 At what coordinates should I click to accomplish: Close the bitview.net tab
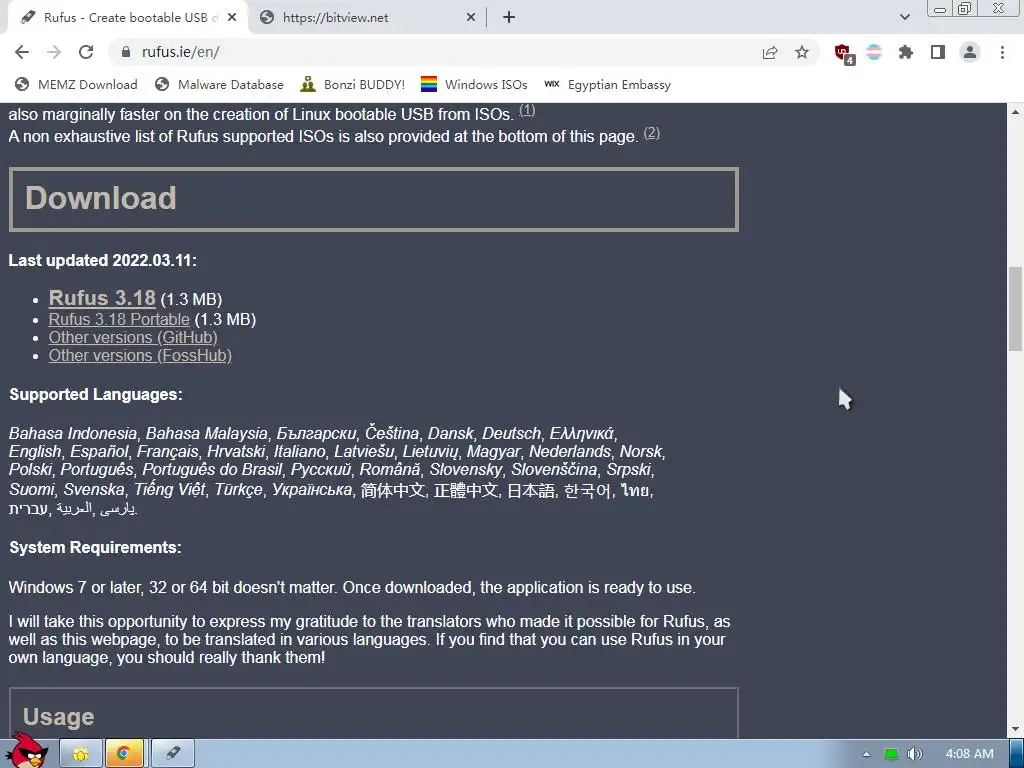tap(471, 18)
